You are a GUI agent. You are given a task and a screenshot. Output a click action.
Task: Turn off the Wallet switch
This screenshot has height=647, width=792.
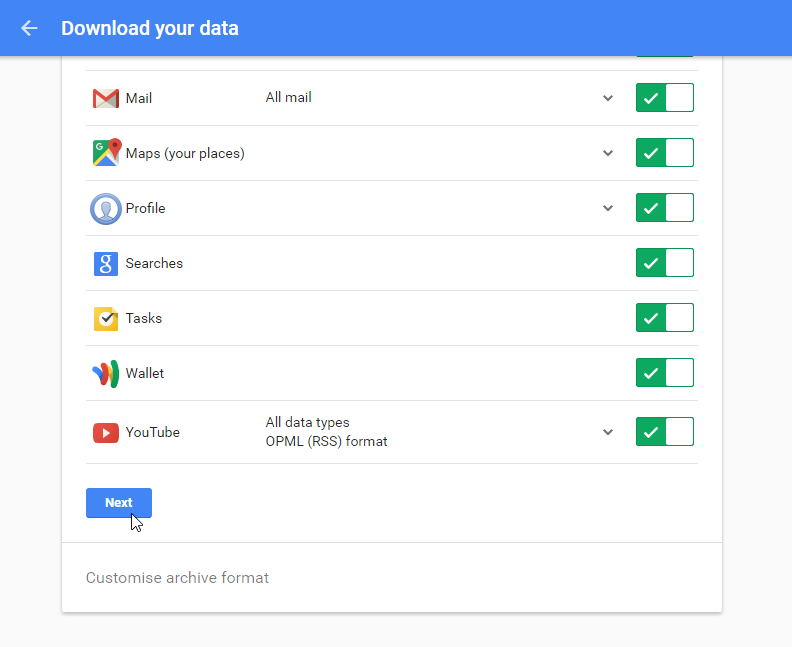[665, 373]
